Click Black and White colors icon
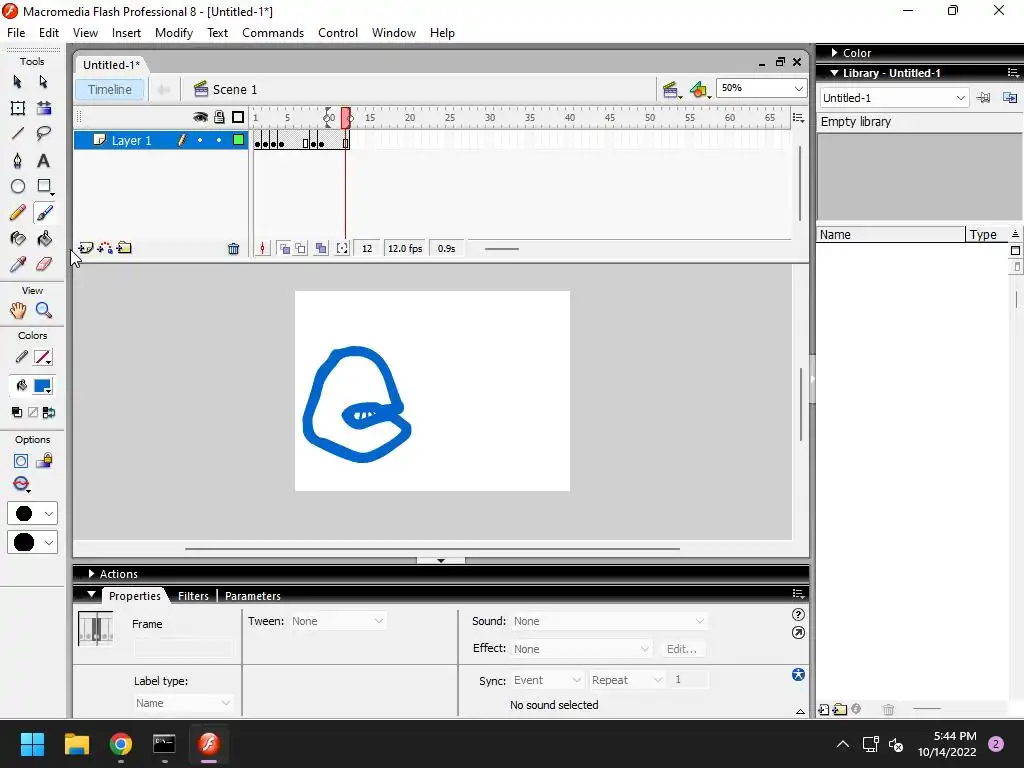Viewport: 1024px width, 768px height. (x=16, y=412)
